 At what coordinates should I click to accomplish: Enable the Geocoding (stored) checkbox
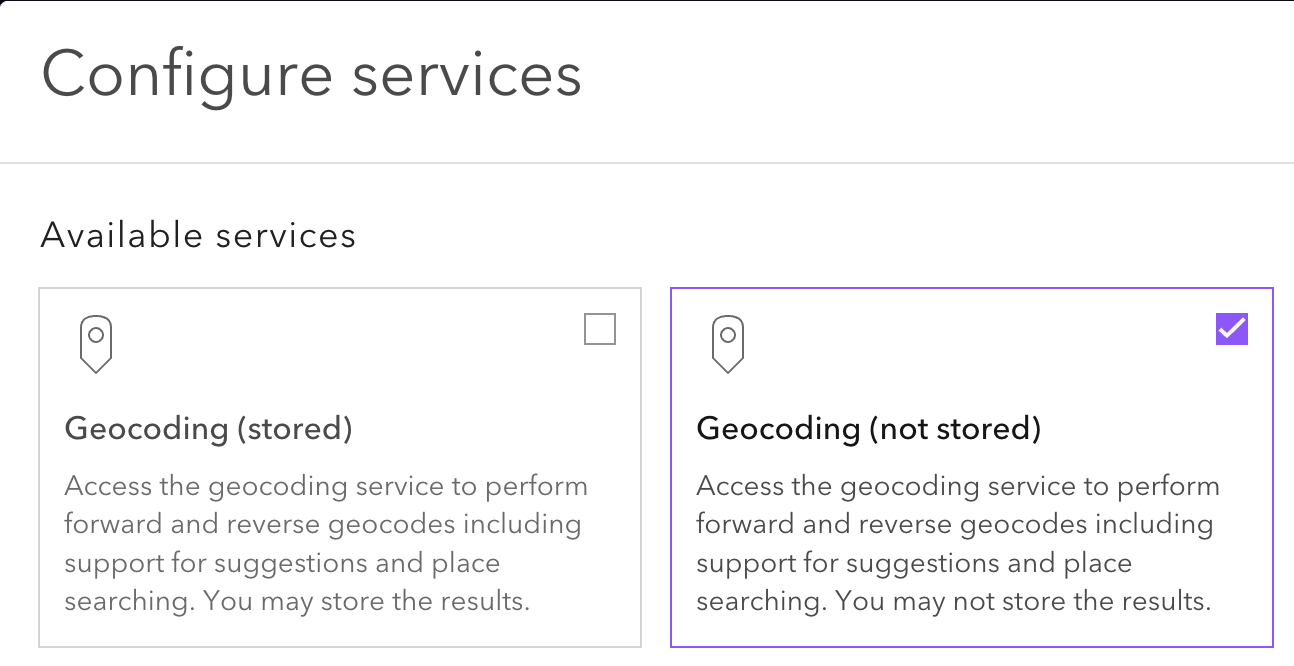[x=600, y=329]
